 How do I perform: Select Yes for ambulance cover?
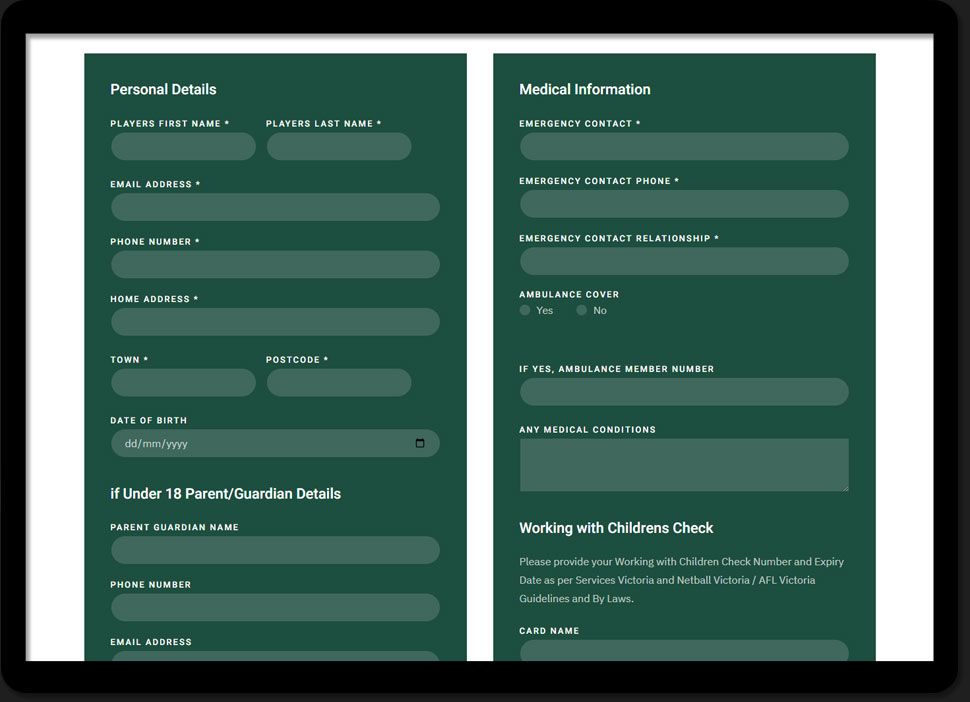[525, 311]
